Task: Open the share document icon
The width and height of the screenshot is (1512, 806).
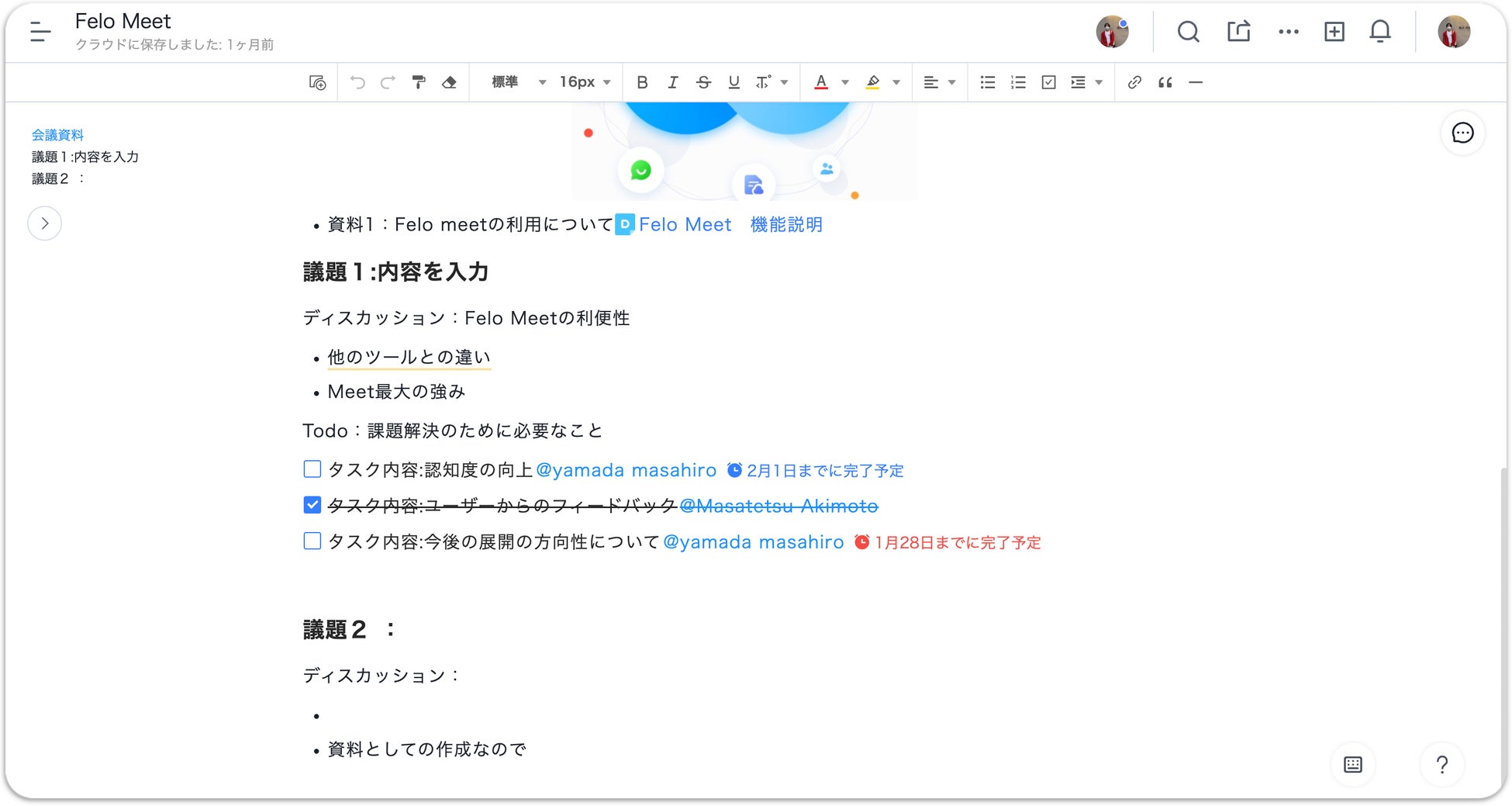Action: point(1239,32)
